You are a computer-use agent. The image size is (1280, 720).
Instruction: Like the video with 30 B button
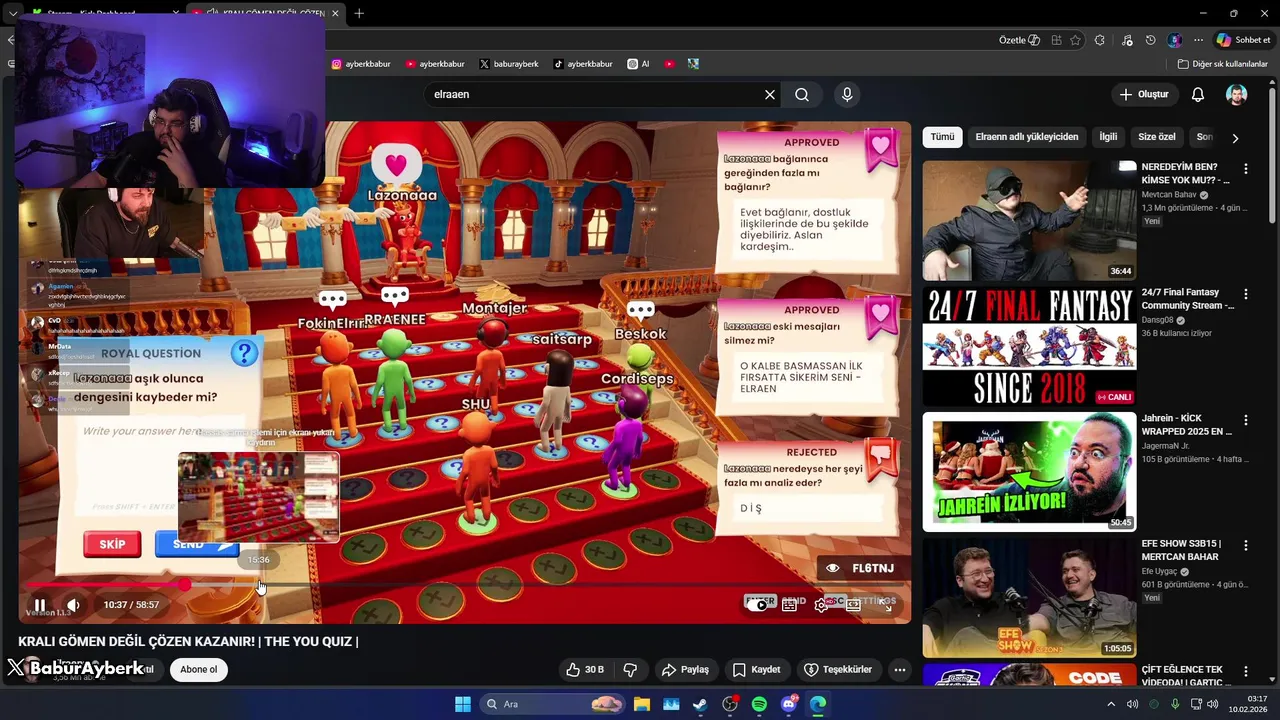(585, 669)
